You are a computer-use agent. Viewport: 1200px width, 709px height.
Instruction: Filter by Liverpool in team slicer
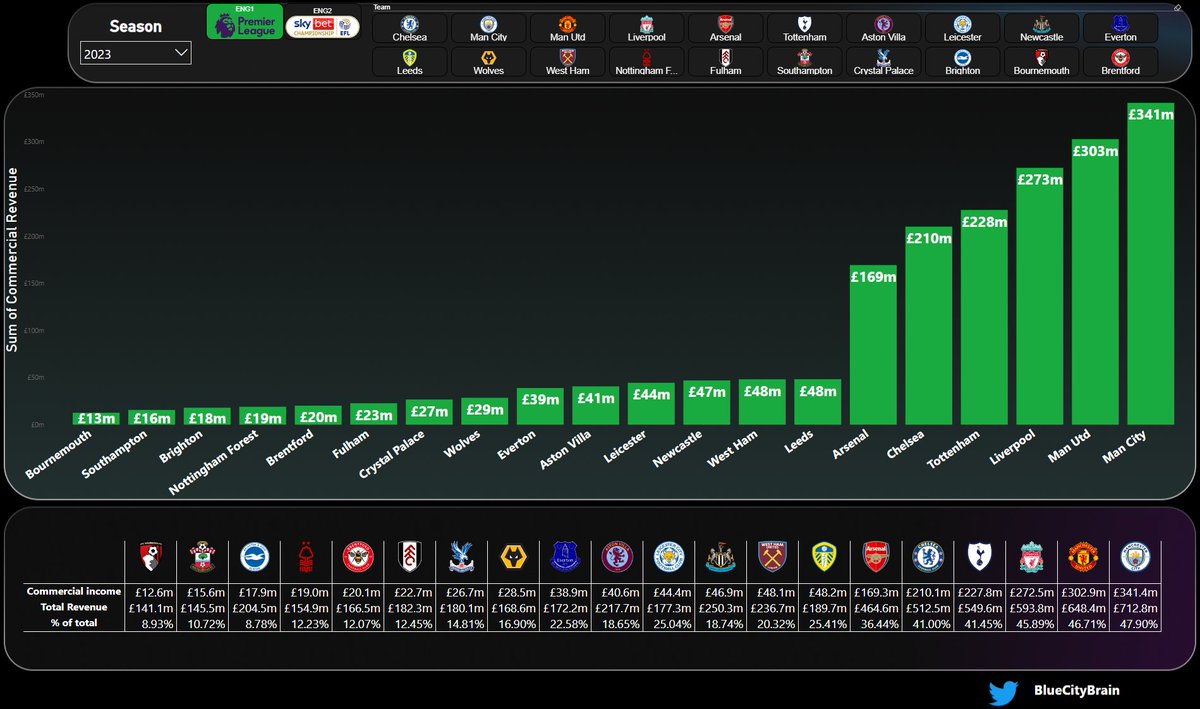pos(646,28)
